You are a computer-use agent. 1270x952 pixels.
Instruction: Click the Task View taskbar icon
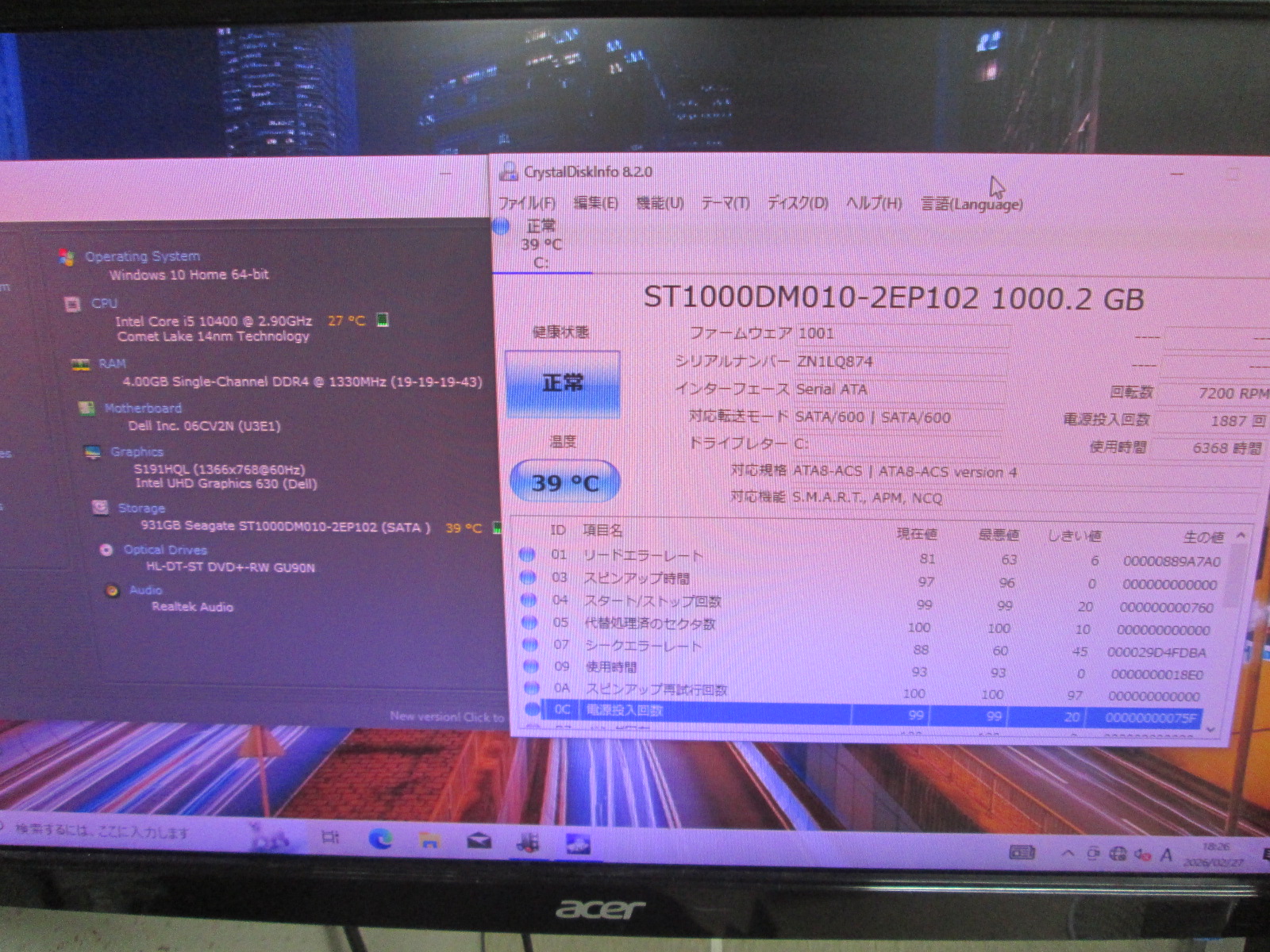tap(330, 838)
